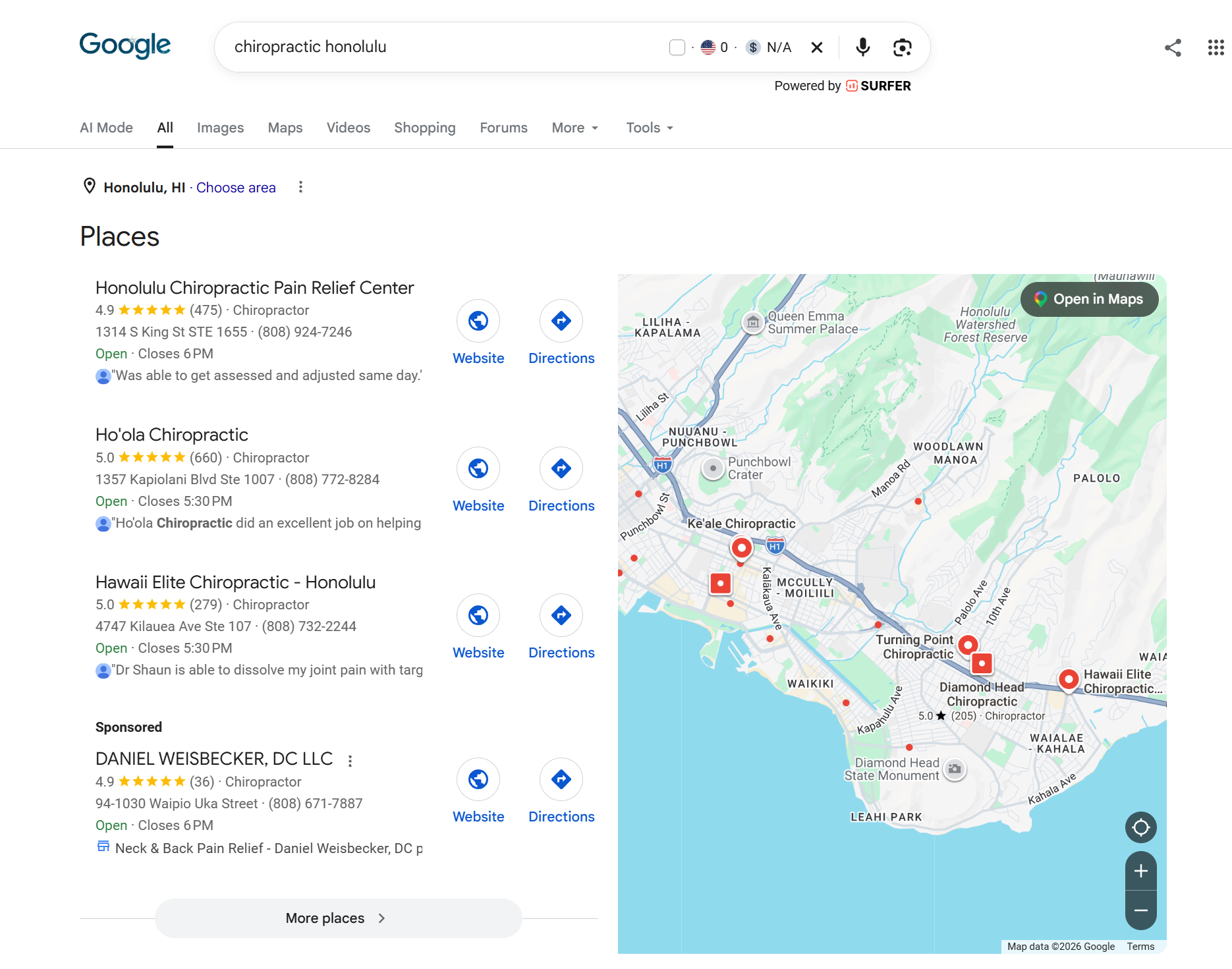Get Directions to Honolulu Chiropractic Pain Relief Center
Screen dimensions: 1232x969
pyautogui.click(x=561, y=321)
